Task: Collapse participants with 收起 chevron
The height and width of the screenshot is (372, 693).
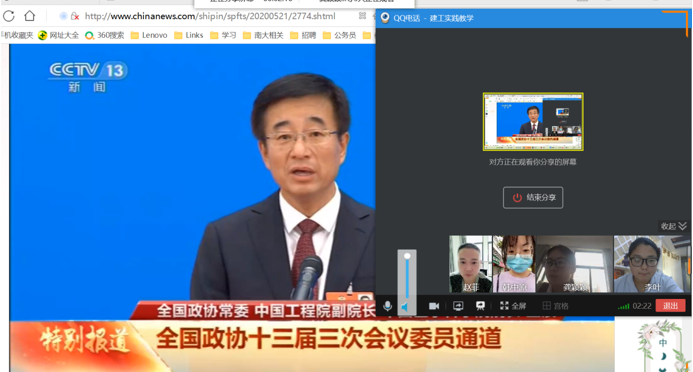Action: [674, 226]
